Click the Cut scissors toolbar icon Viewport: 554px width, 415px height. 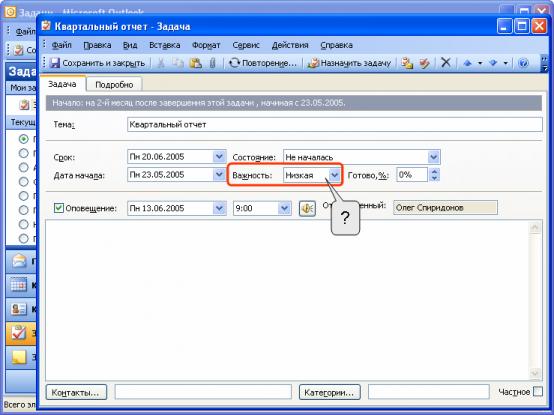pyautogui.click(x=161, y=63)
